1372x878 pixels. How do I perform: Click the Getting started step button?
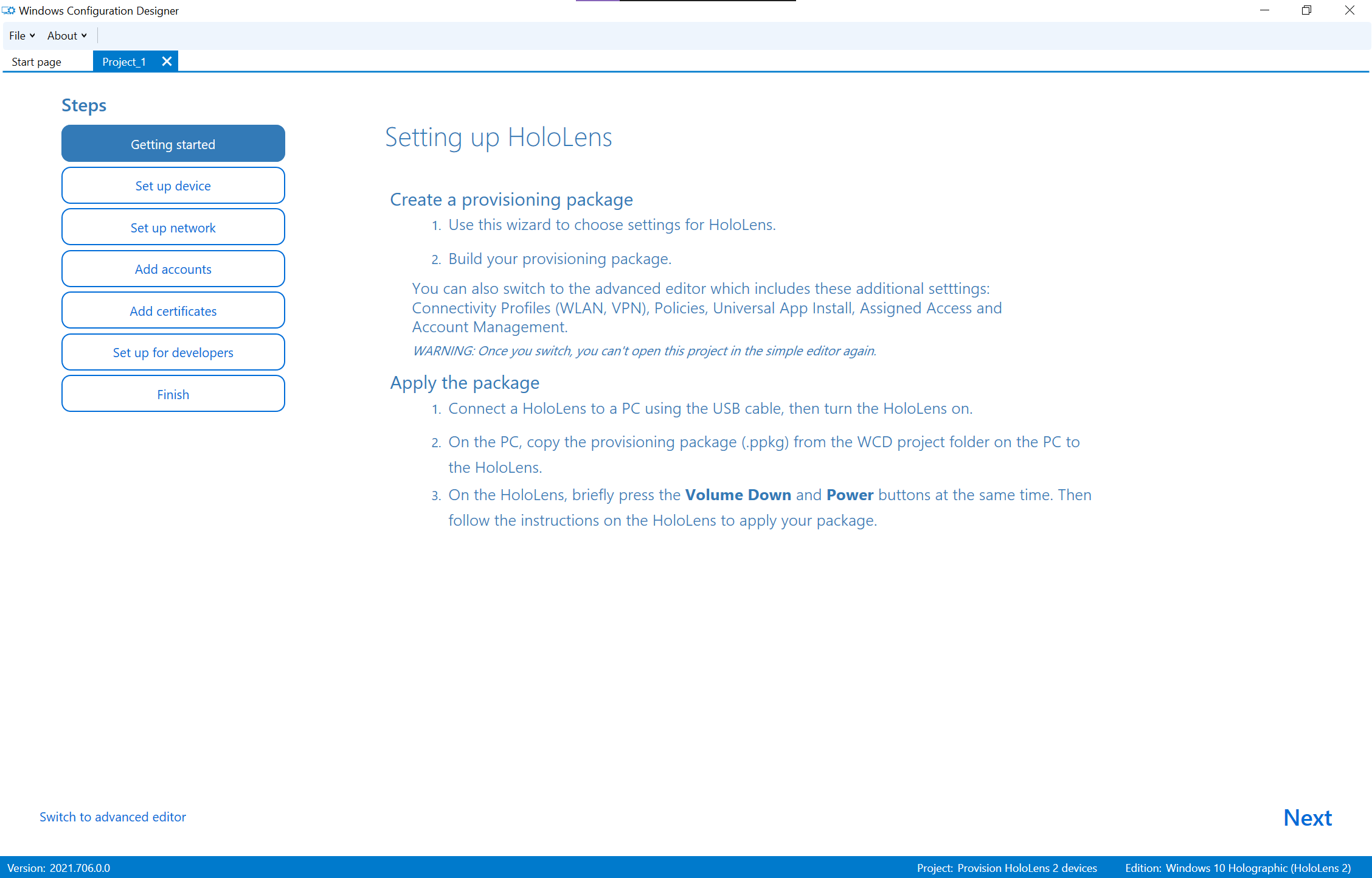173,144
